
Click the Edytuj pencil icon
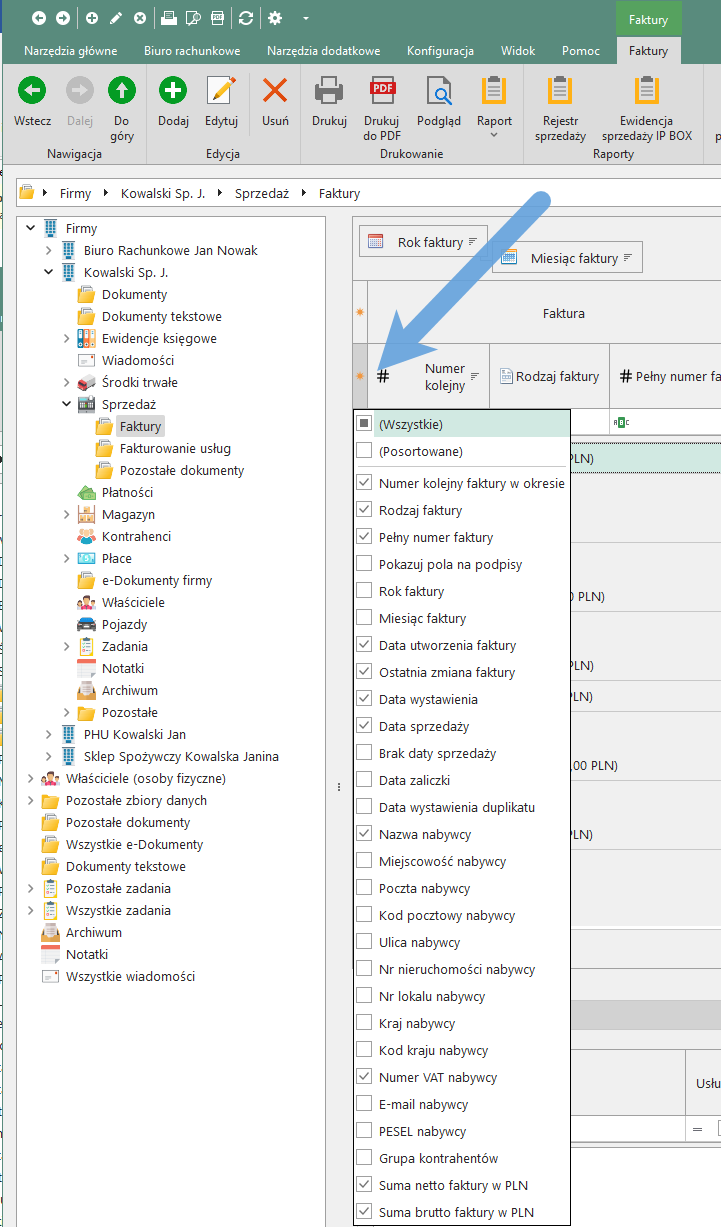click(x=221, y=91)
